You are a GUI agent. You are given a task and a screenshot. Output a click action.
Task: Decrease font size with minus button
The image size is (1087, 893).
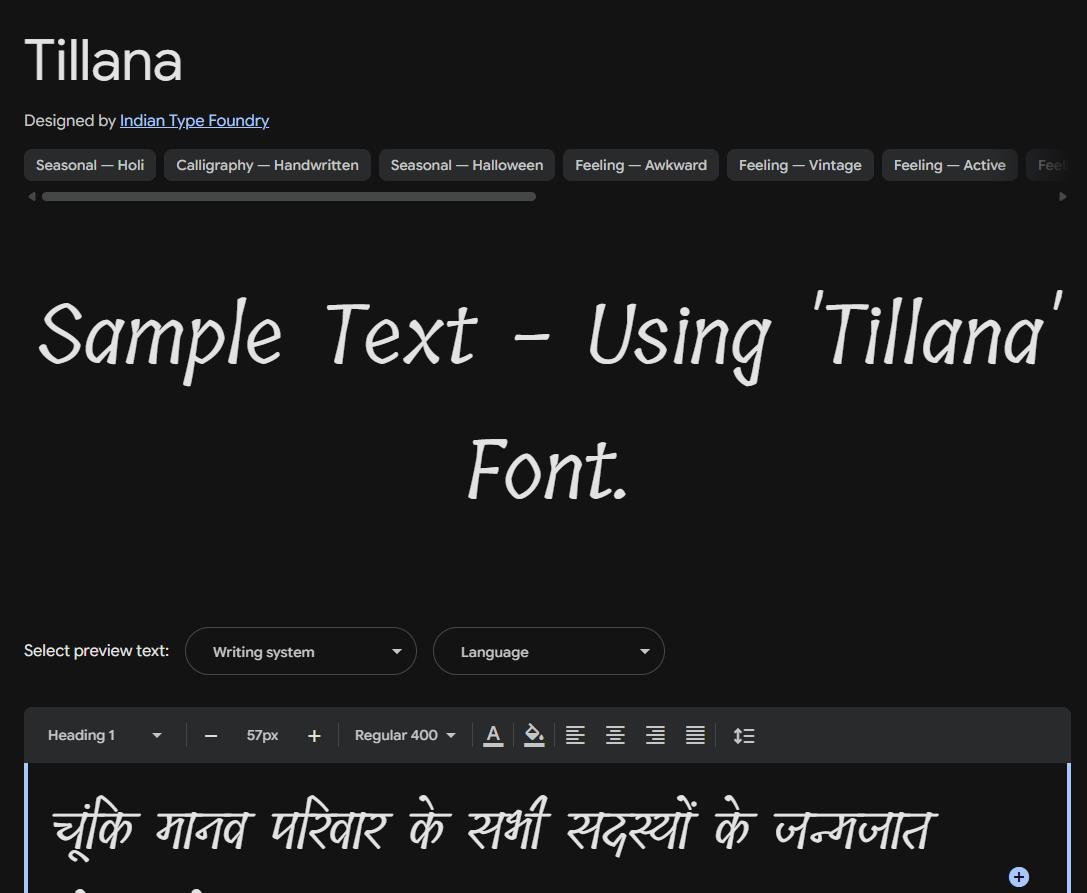(211, 736)
